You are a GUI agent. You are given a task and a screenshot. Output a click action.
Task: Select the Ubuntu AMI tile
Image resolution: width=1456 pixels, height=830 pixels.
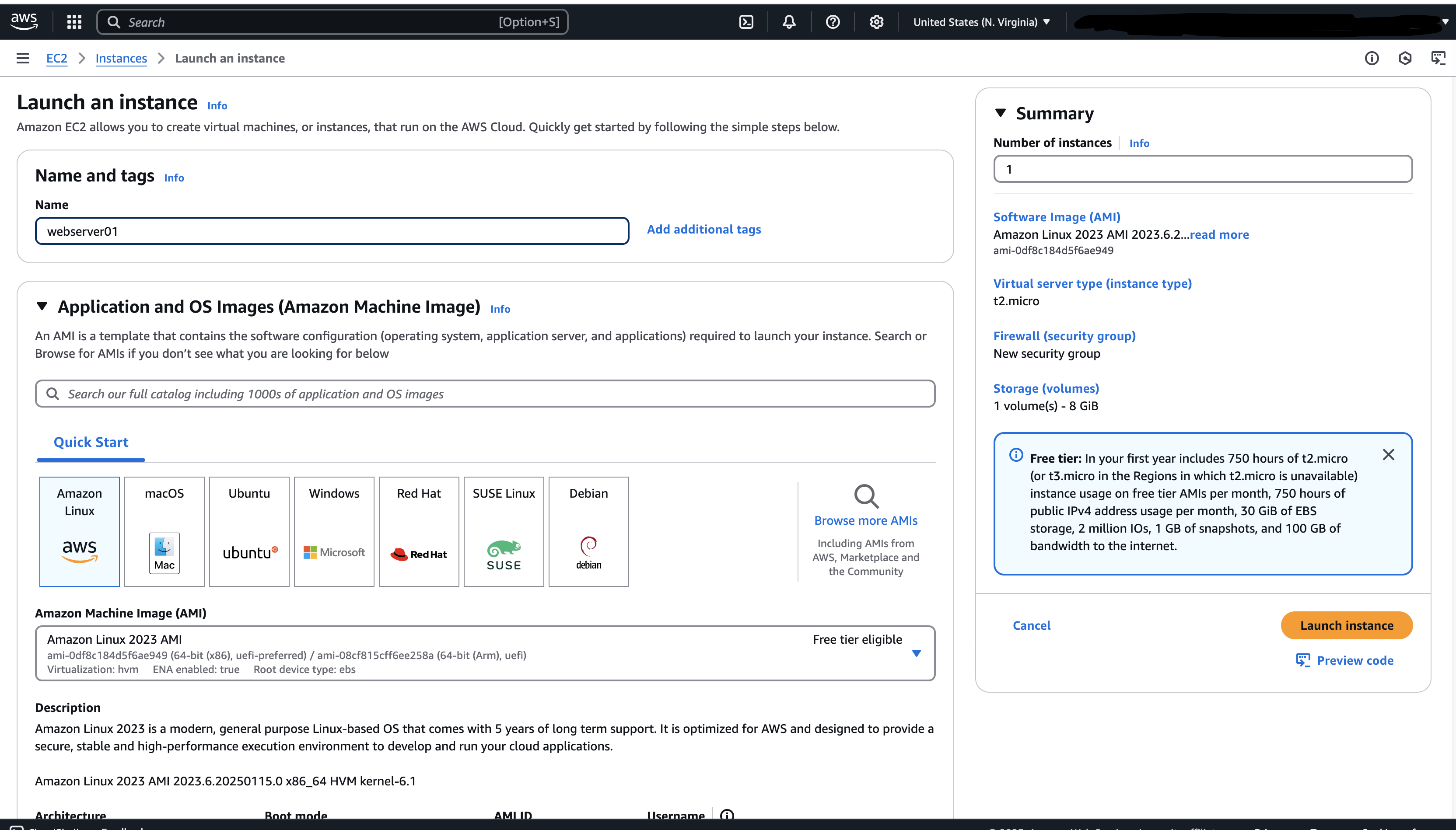pos(249,531)
